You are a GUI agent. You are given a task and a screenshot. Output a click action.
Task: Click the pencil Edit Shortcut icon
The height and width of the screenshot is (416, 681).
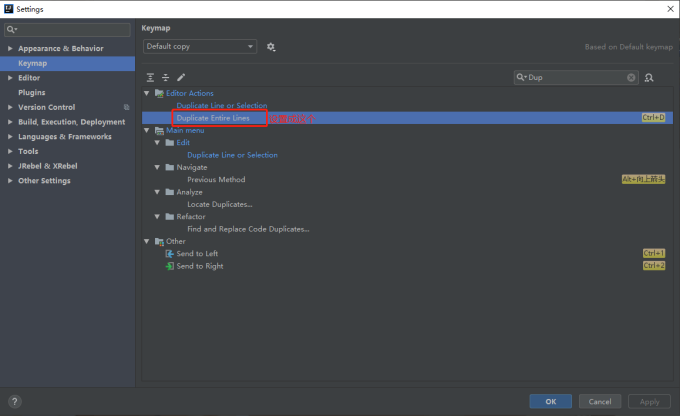coord(181,78)
